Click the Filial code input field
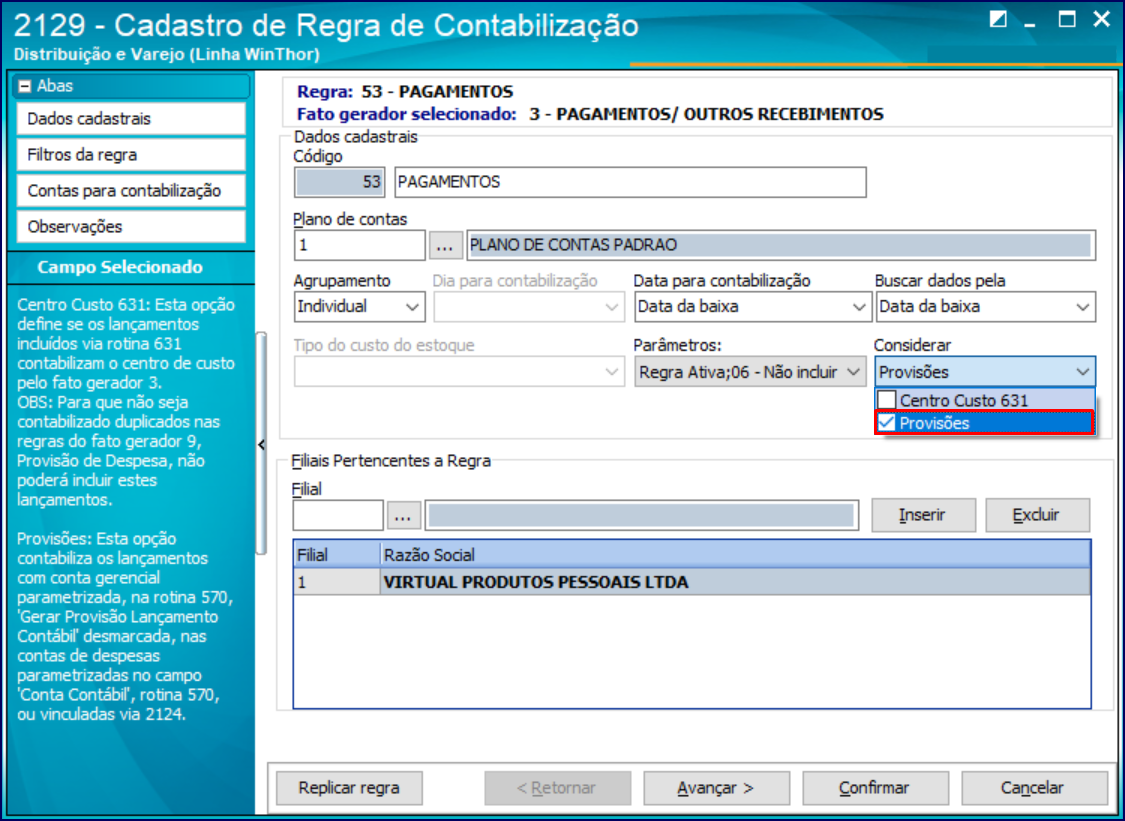 (x=339, y=515)
